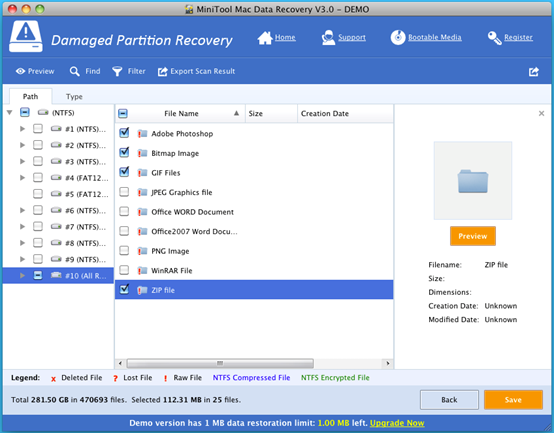
Task: Check the Office WORD Document checkbox
Action: [x=124, y=211]
